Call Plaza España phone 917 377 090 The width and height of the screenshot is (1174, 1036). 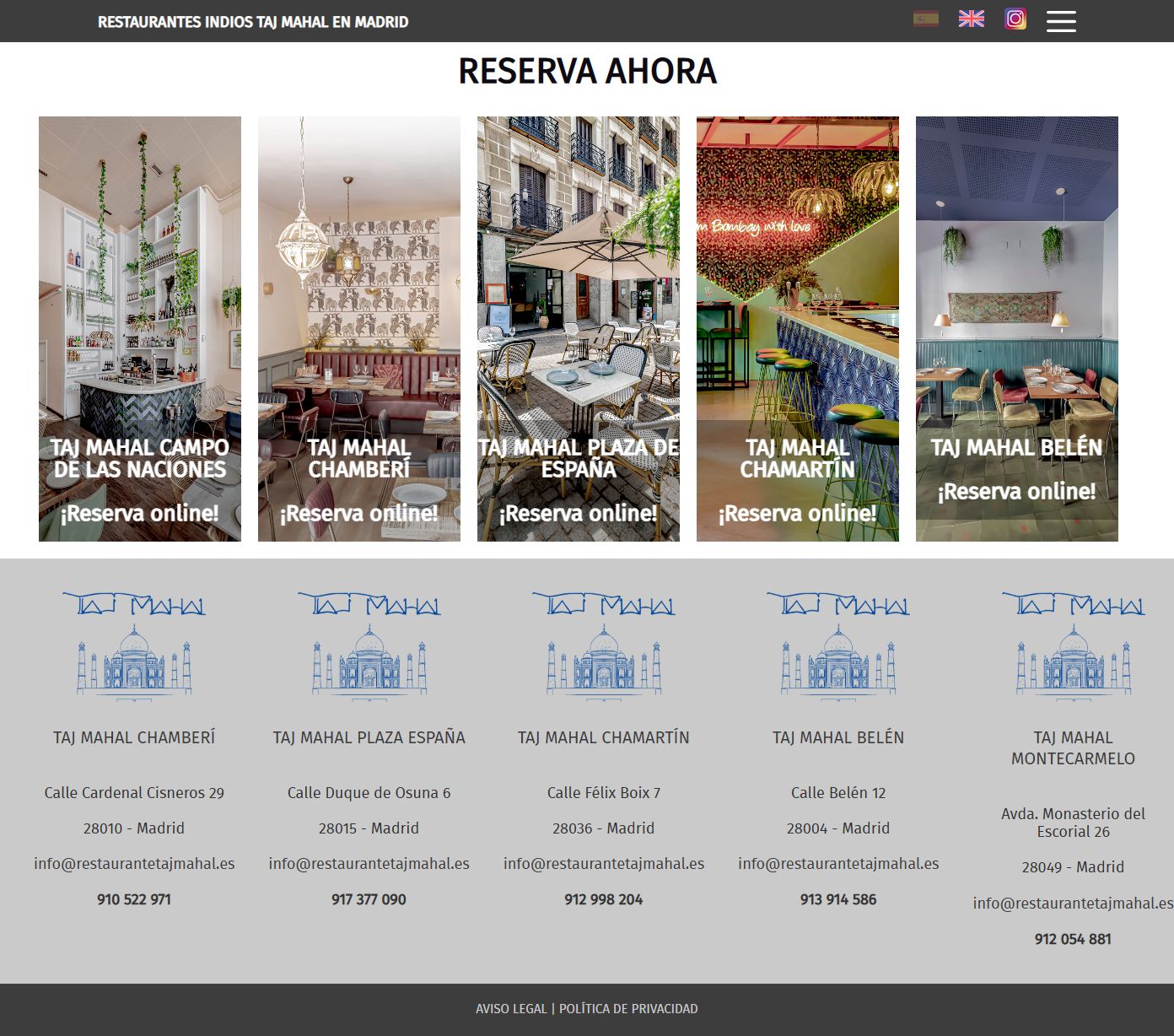click(x=369, y=899)
